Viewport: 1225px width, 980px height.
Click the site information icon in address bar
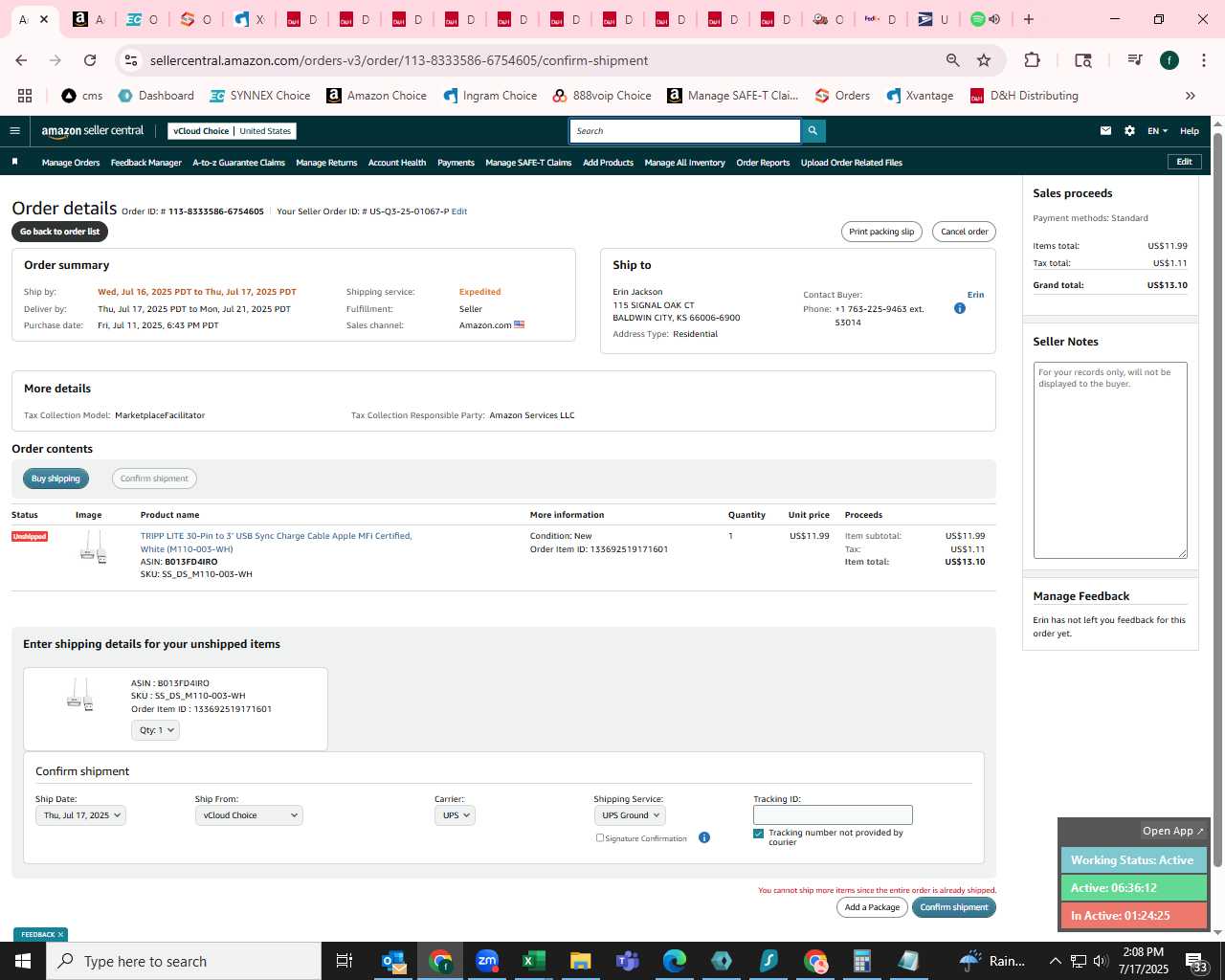pos(131,60)
